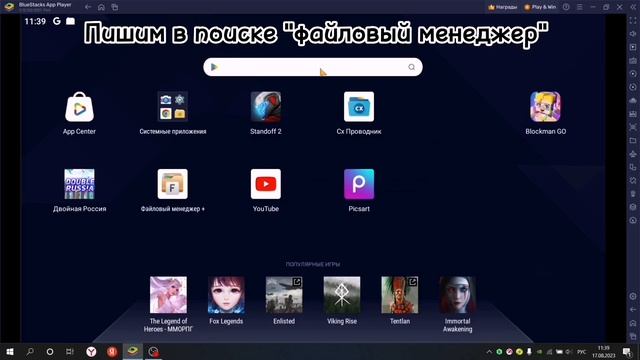640x360 pixels.
Task: Open settings gear in BlueStacks sidebar
Action: [633, 296]
